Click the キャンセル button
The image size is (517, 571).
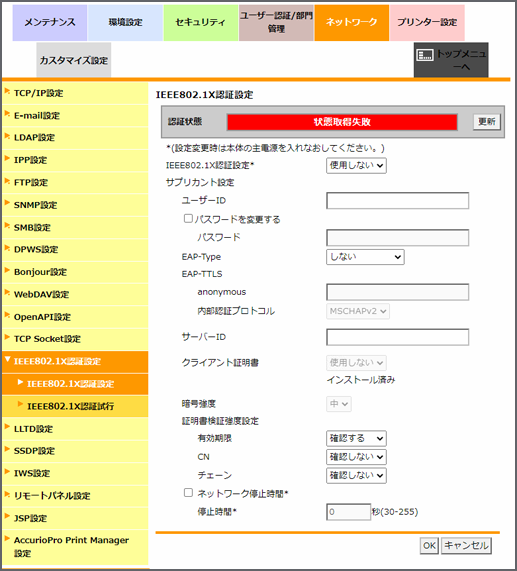point(466,546)
